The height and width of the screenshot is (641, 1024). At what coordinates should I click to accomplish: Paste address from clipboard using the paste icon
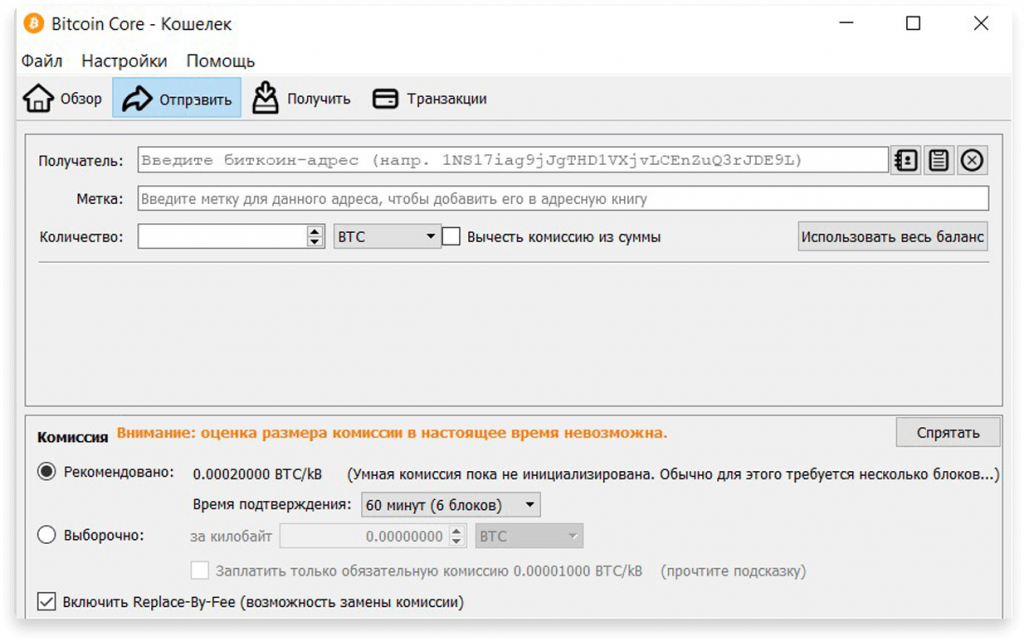[938, 159]
